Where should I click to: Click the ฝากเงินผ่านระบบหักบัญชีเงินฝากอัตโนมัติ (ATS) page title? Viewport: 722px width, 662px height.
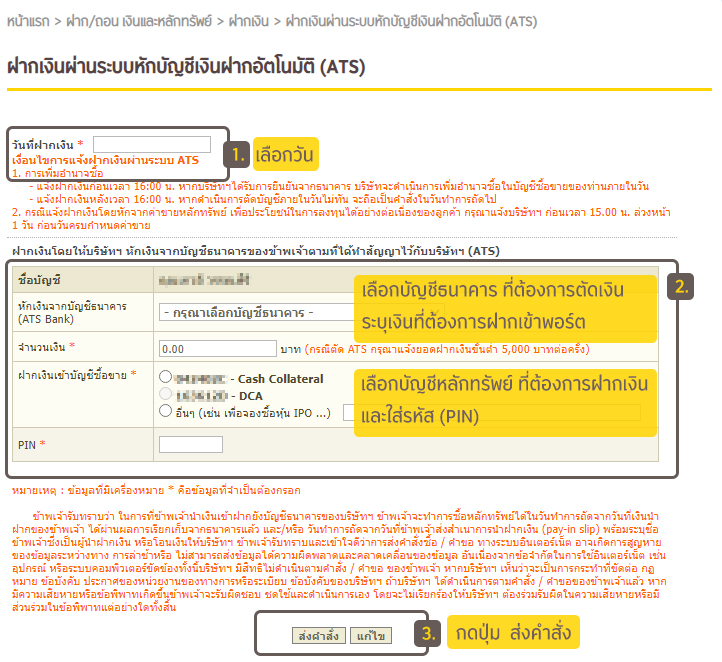[186, 67]
